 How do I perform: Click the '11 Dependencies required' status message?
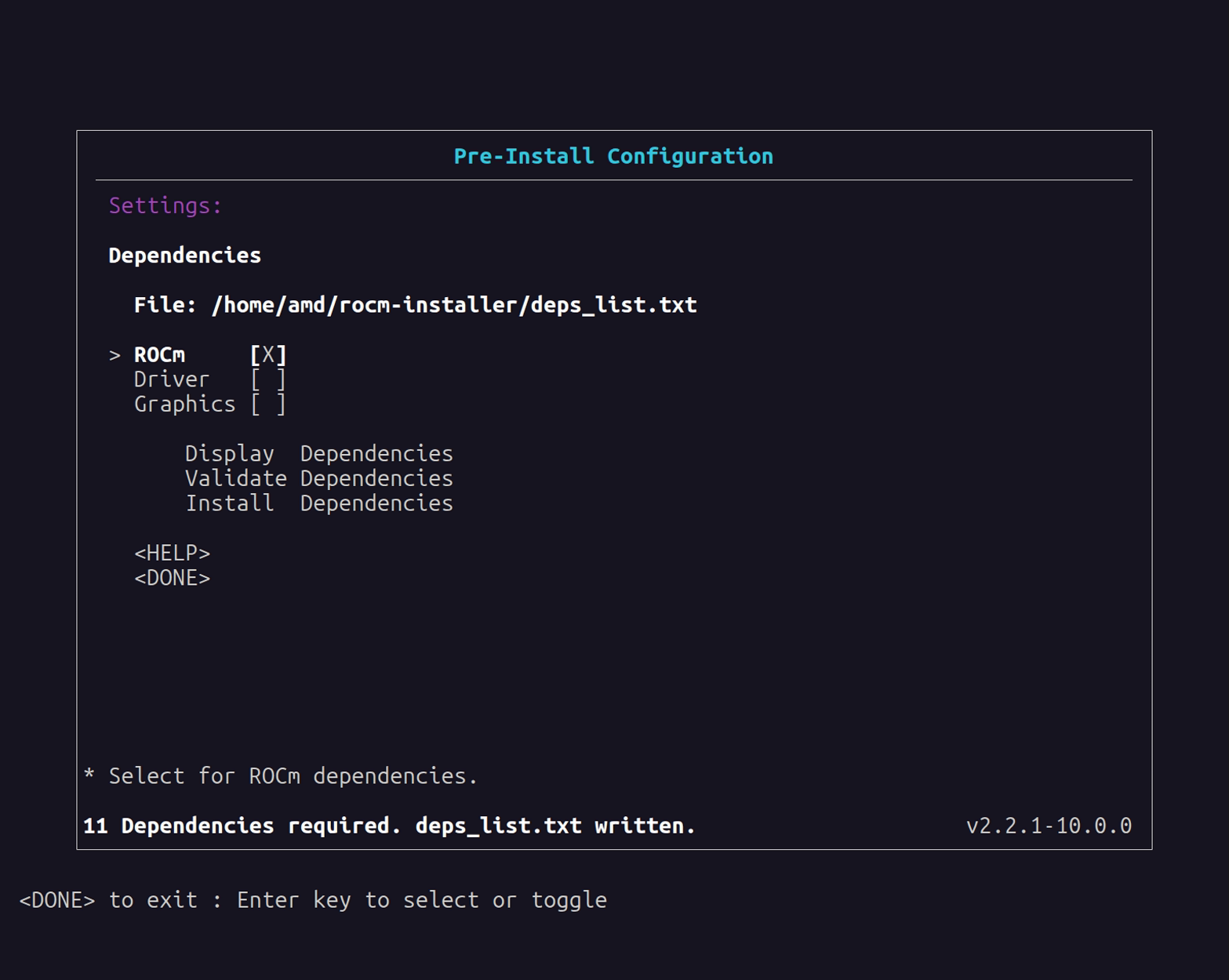(389, 826)
